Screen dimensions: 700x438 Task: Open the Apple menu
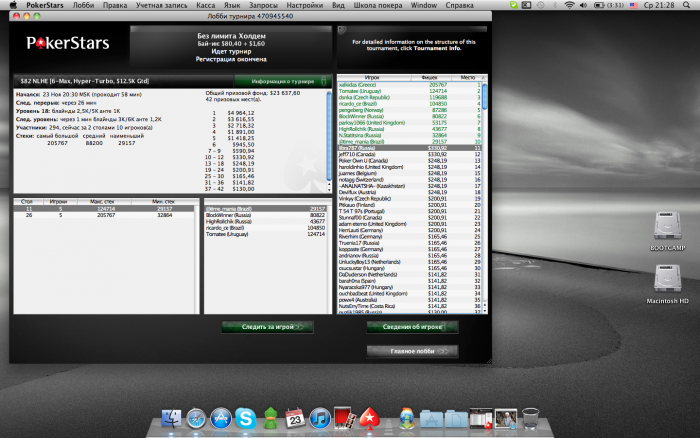point(13,5)
